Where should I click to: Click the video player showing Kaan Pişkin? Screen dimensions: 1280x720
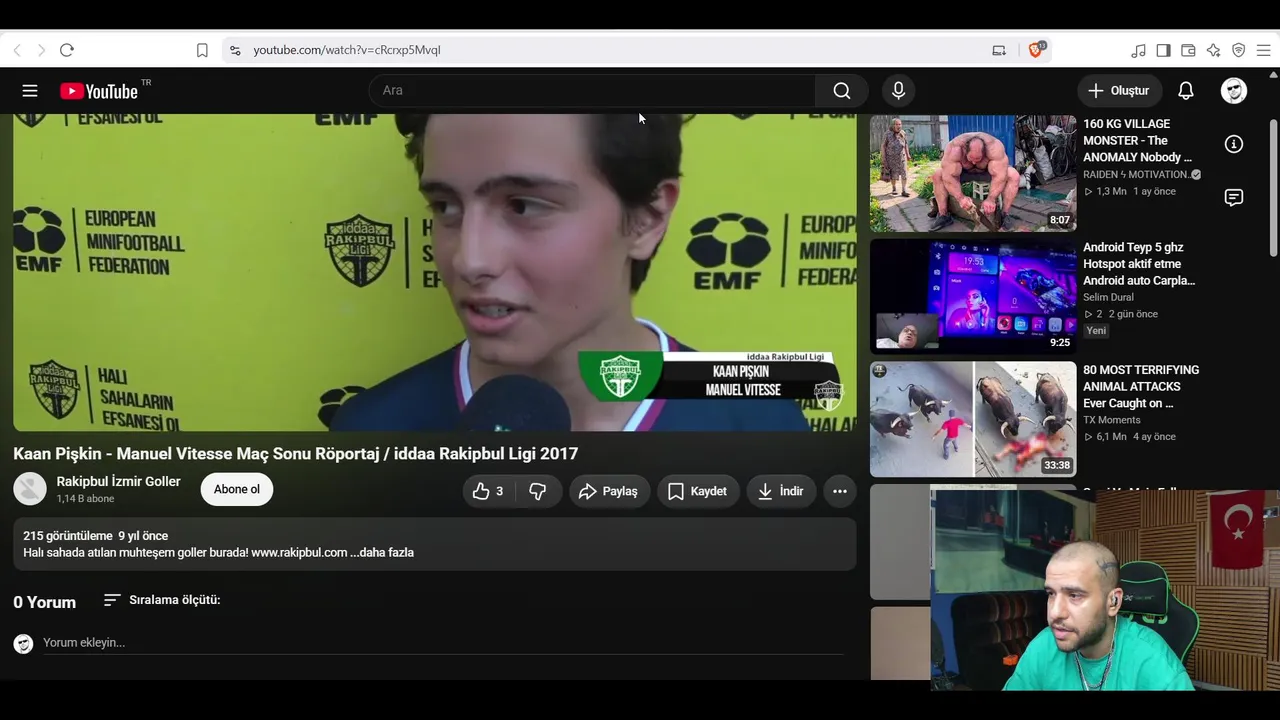tap(435, 272)
